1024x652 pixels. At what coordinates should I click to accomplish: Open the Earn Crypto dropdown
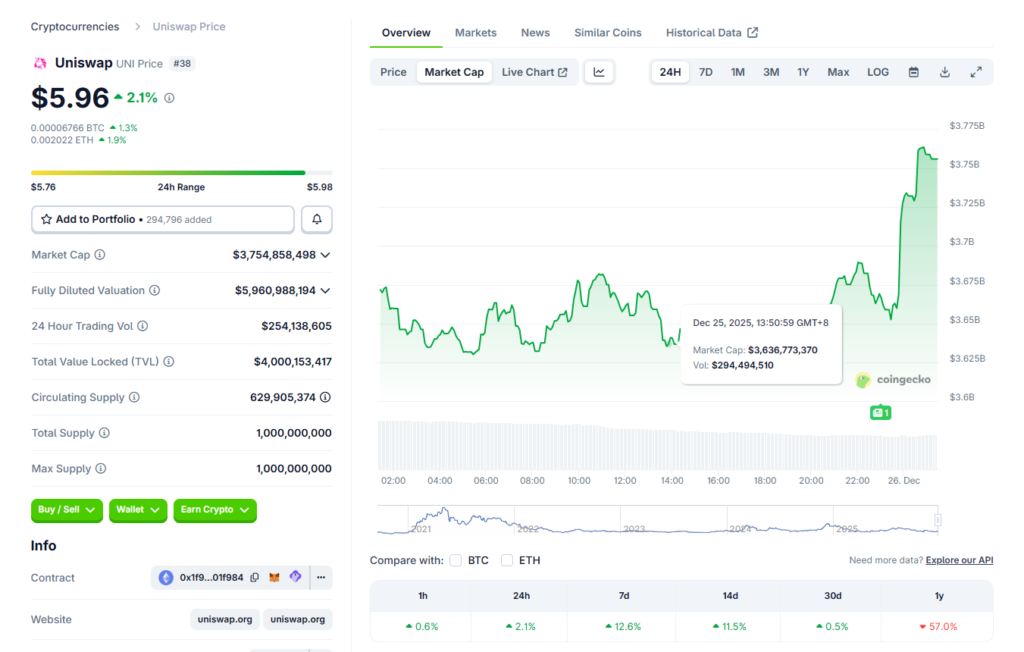tap(214, 510)
